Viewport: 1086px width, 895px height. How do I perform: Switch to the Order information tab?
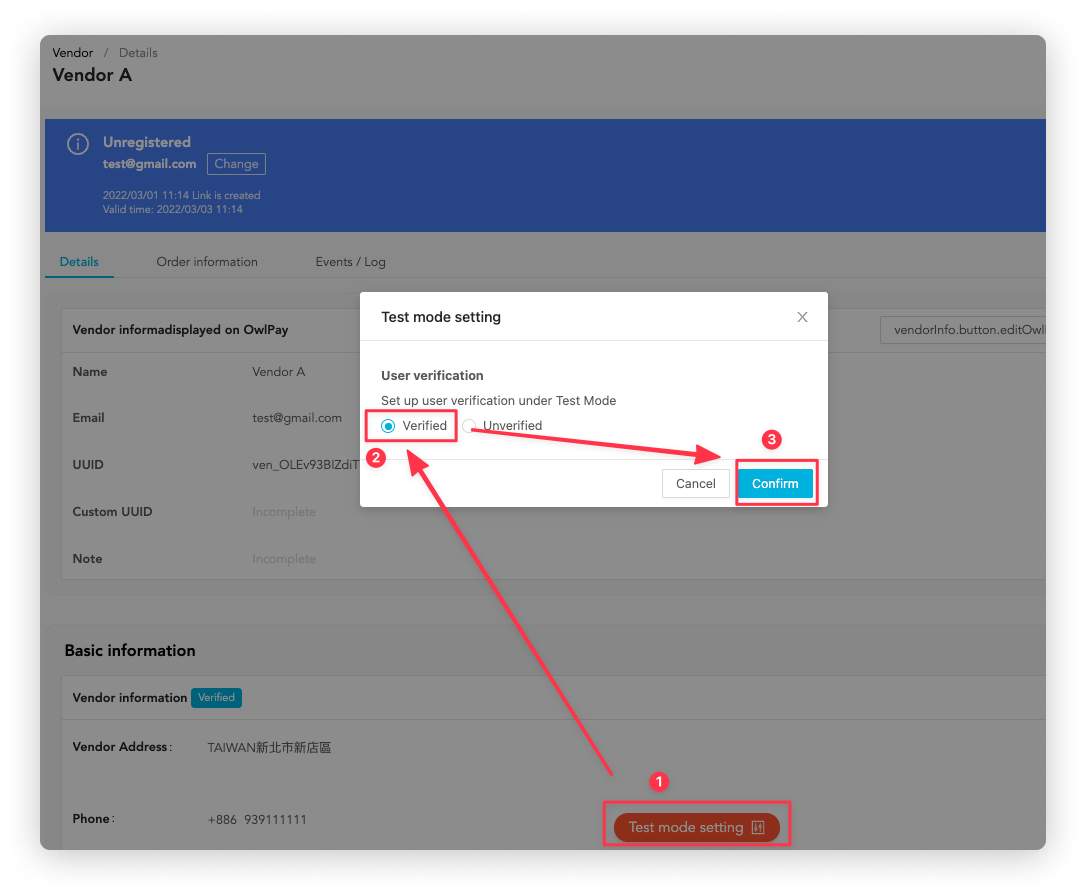[x=207, y=262]
